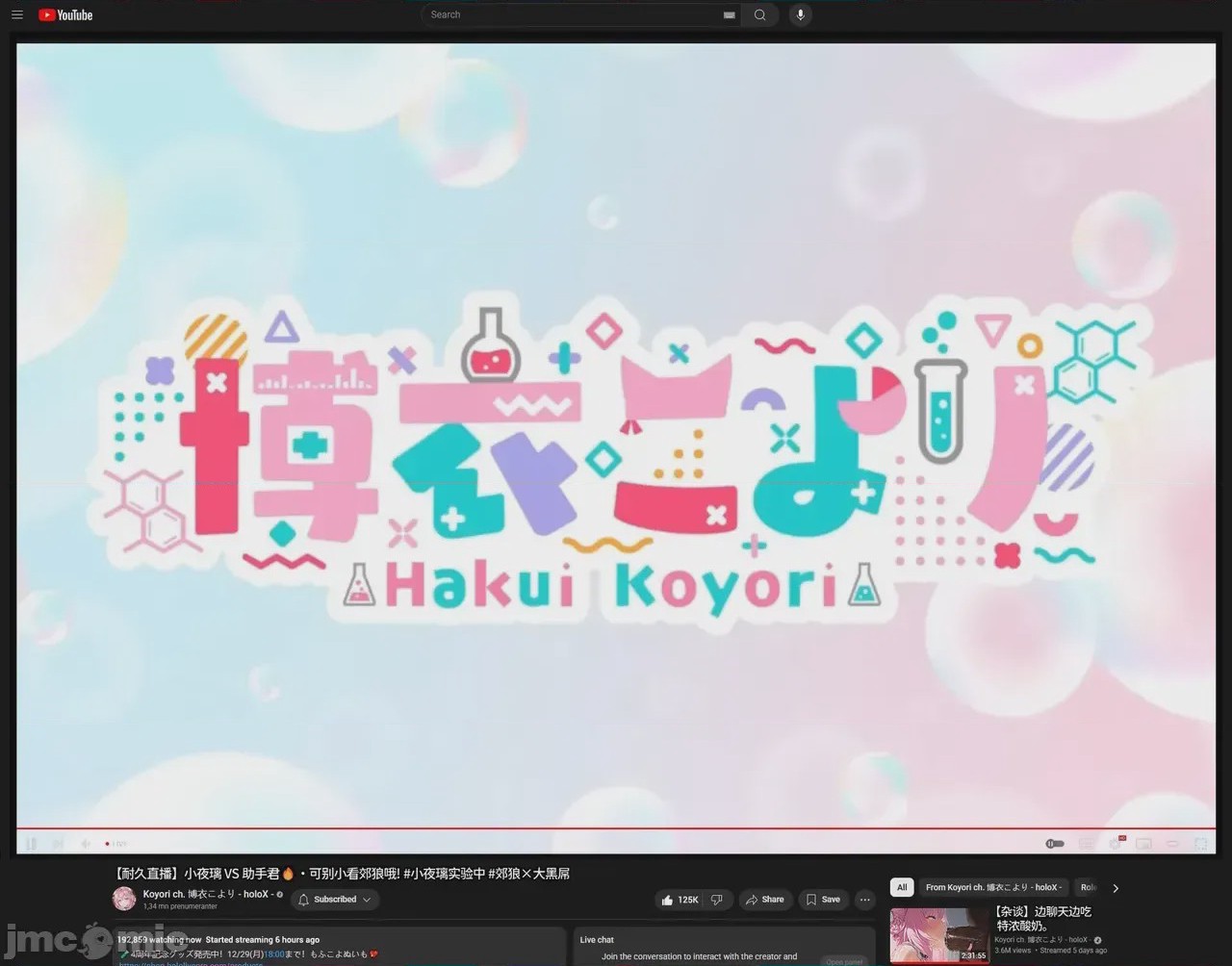Click the Live chat header
The height and width of the screenshot is (966, 1232).
pyautogui.click(x=597, y=940)
